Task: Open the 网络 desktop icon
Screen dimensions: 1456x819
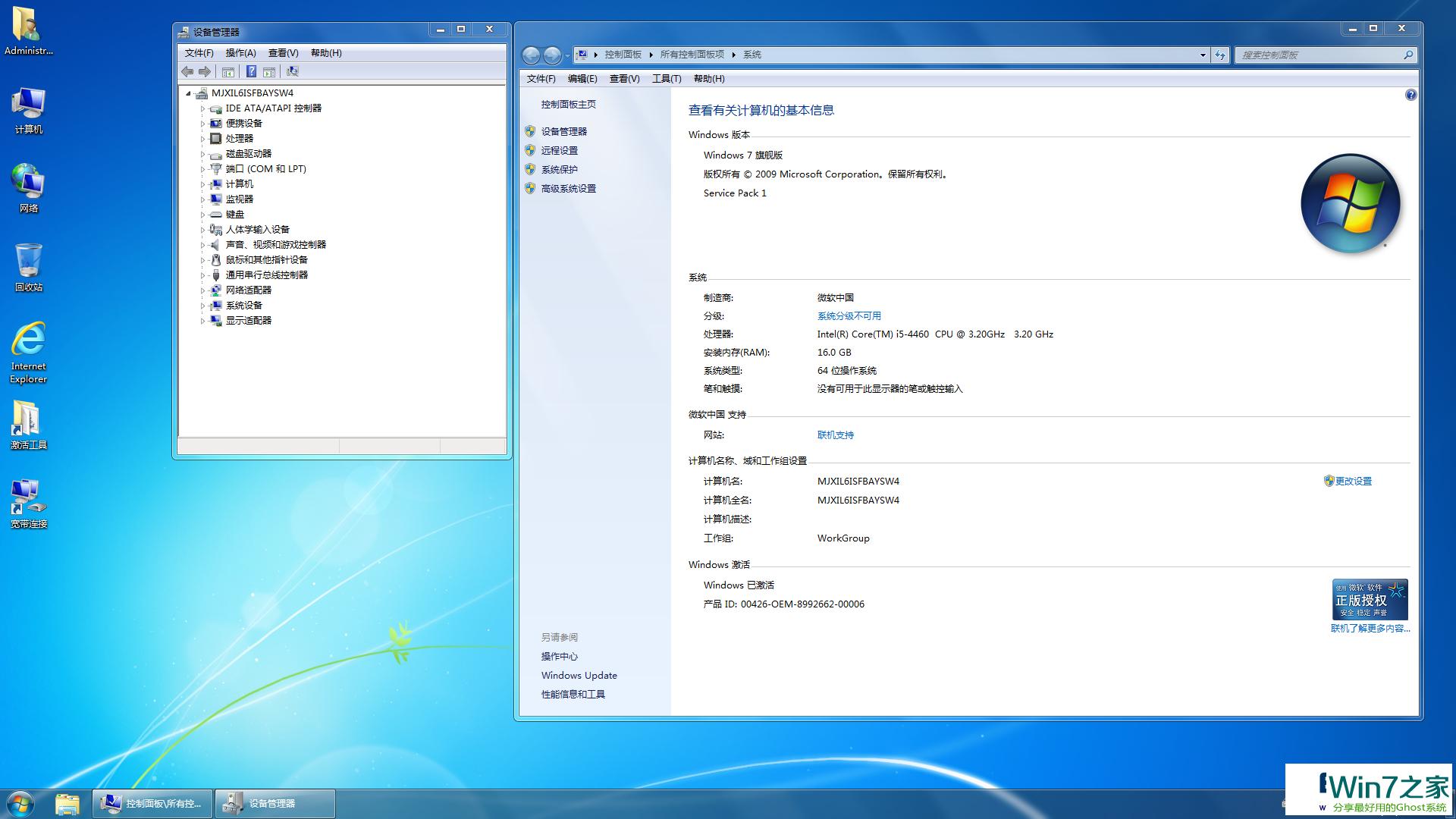Action: click(x=29, y=188)
